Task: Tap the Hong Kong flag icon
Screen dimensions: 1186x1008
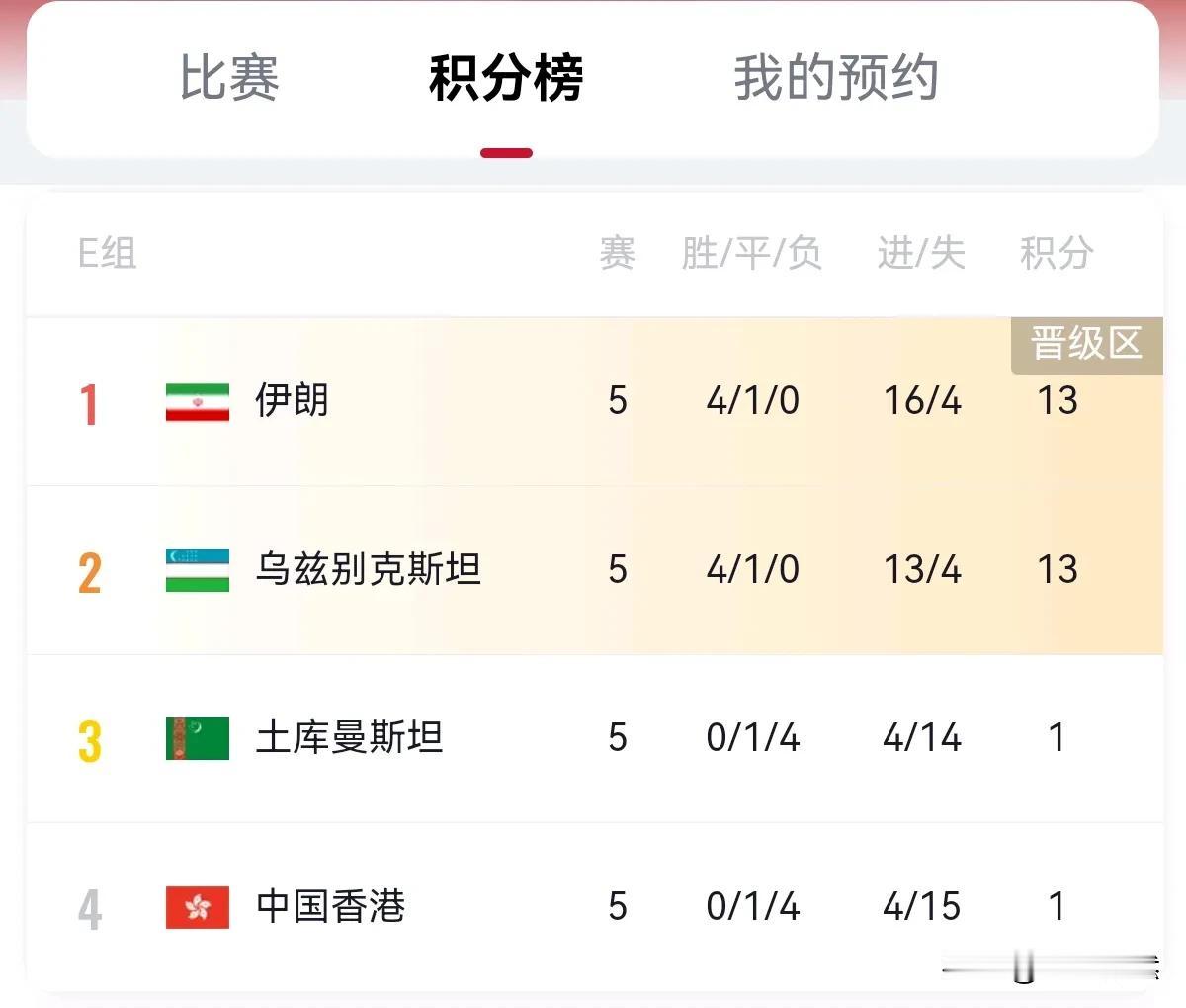Action: pos(198,907)
